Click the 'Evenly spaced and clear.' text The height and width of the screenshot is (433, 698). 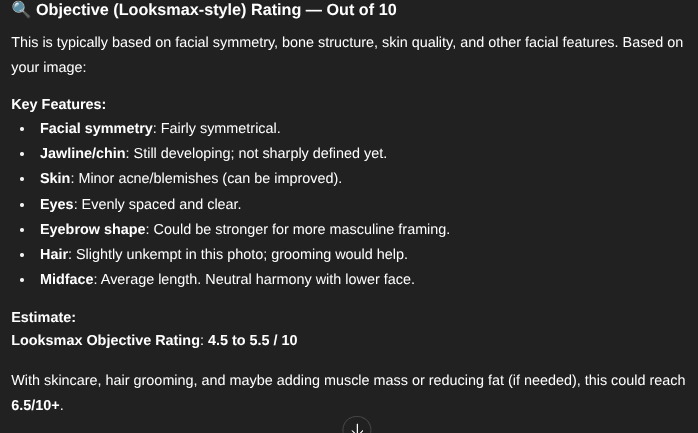tap(162, 204)
